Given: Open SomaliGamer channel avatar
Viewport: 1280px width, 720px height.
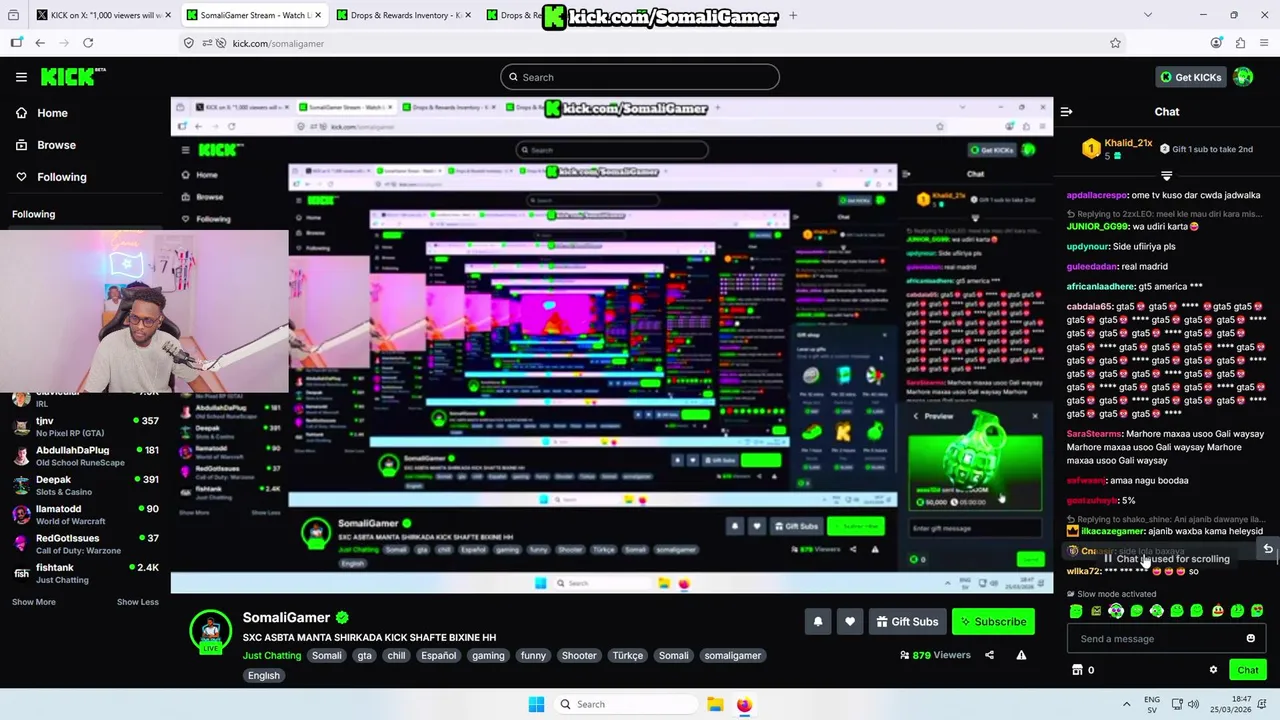Looking at the screenshot, I should [211, 633].
